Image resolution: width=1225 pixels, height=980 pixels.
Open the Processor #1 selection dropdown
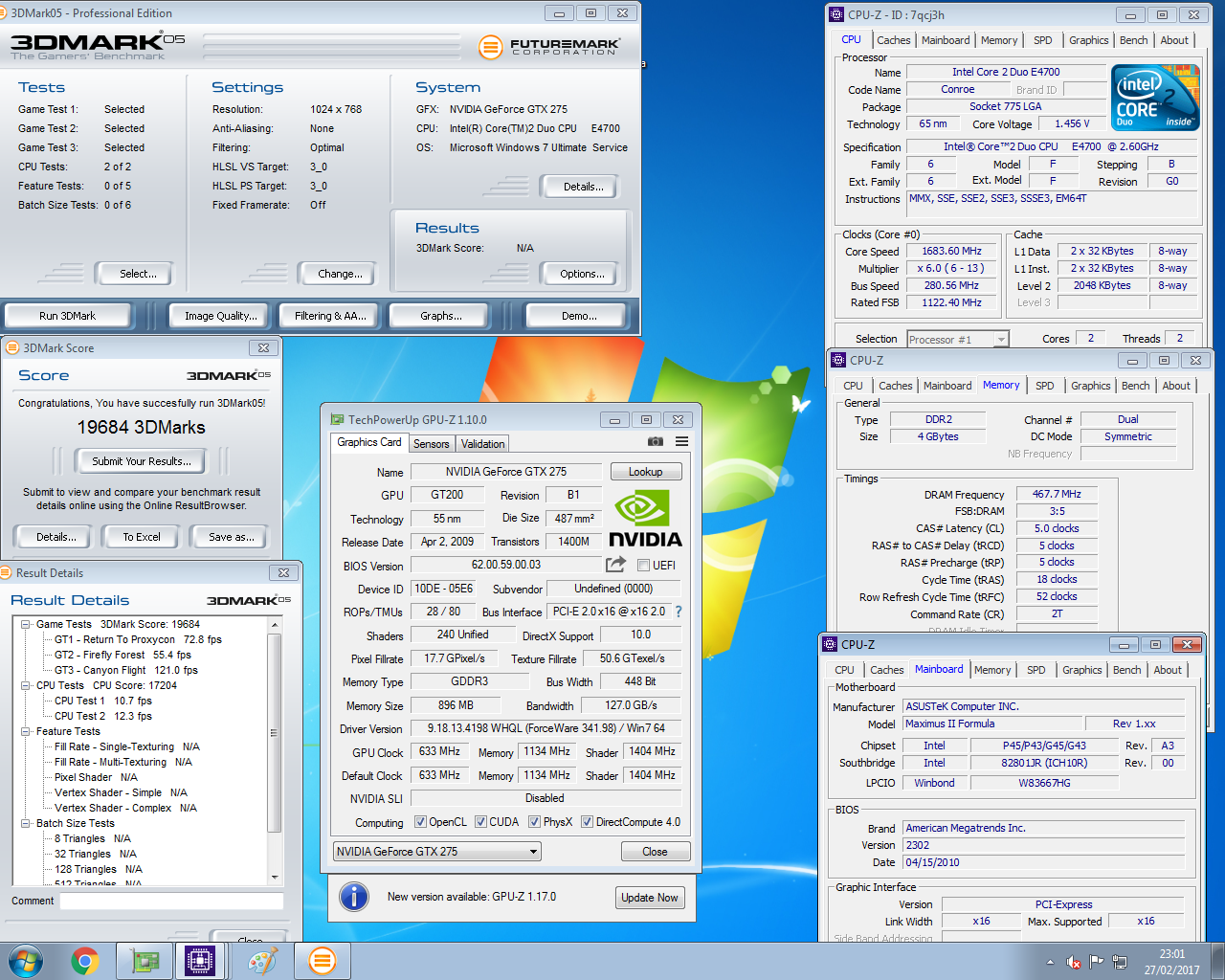(957, 339)
